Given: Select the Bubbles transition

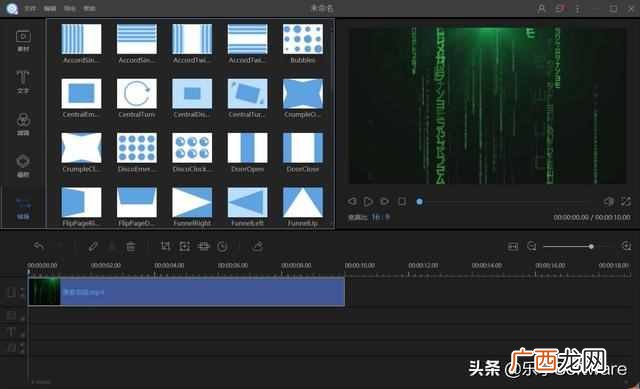Looking at the screenshot, I should [x=303, y=39].
